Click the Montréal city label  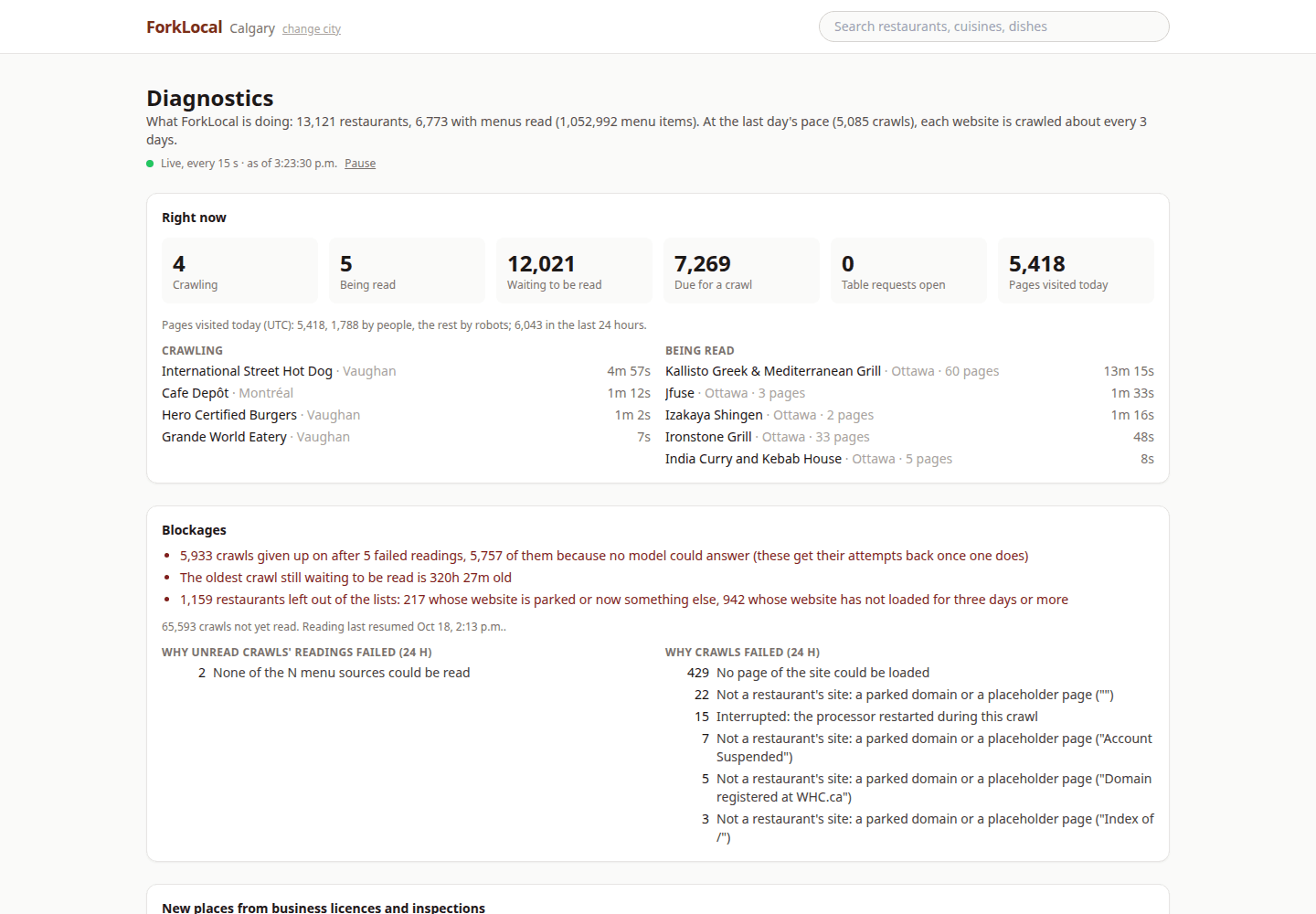[x=266, y=393]
